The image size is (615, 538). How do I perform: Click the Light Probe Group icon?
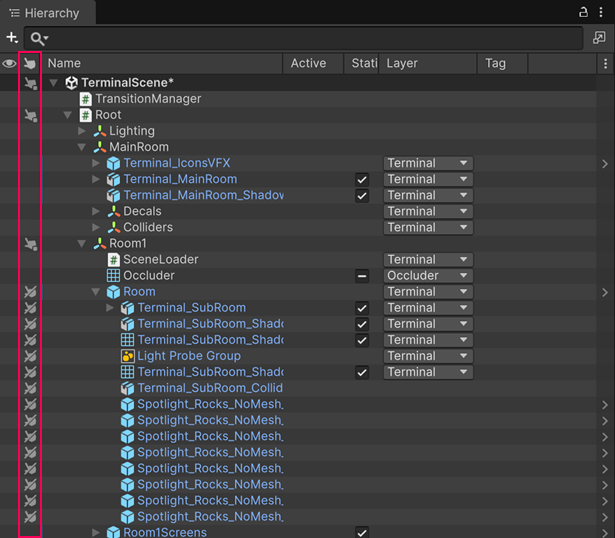point(127,356)
